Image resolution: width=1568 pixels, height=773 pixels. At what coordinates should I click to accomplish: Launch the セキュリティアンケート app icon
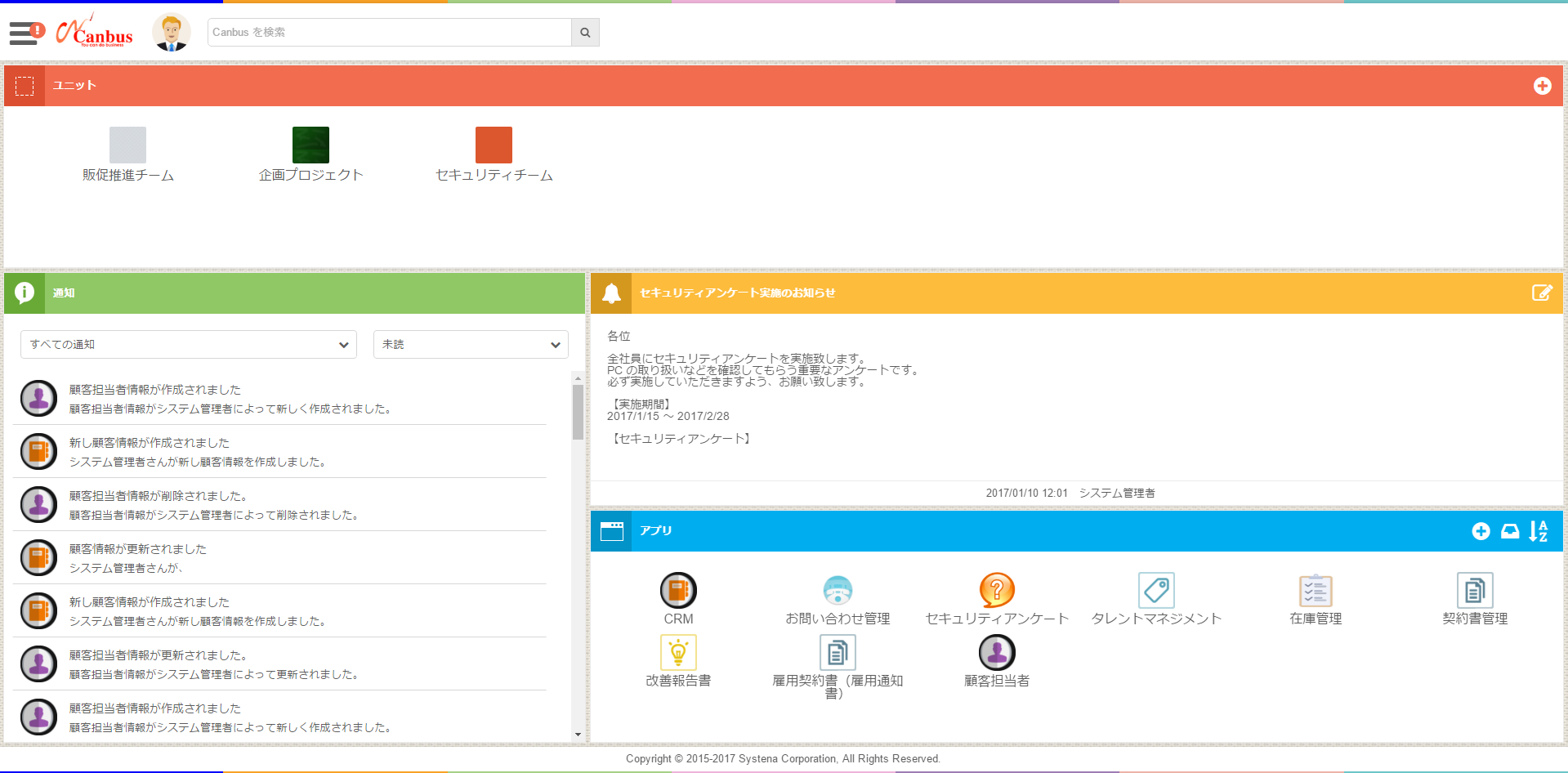click(x=996, y=590)
